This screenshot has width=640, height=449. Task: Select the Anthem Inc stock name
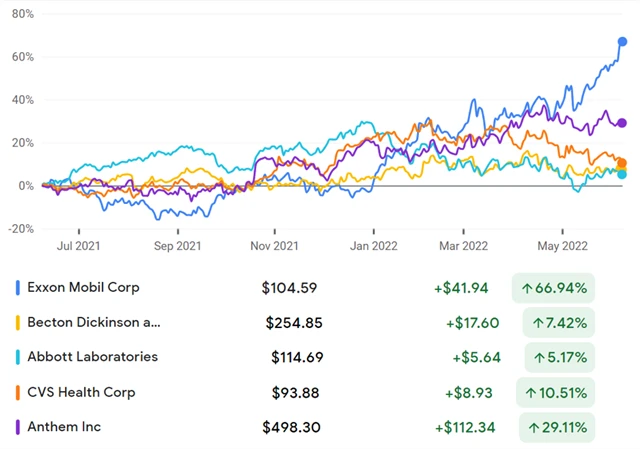(65, 427)
